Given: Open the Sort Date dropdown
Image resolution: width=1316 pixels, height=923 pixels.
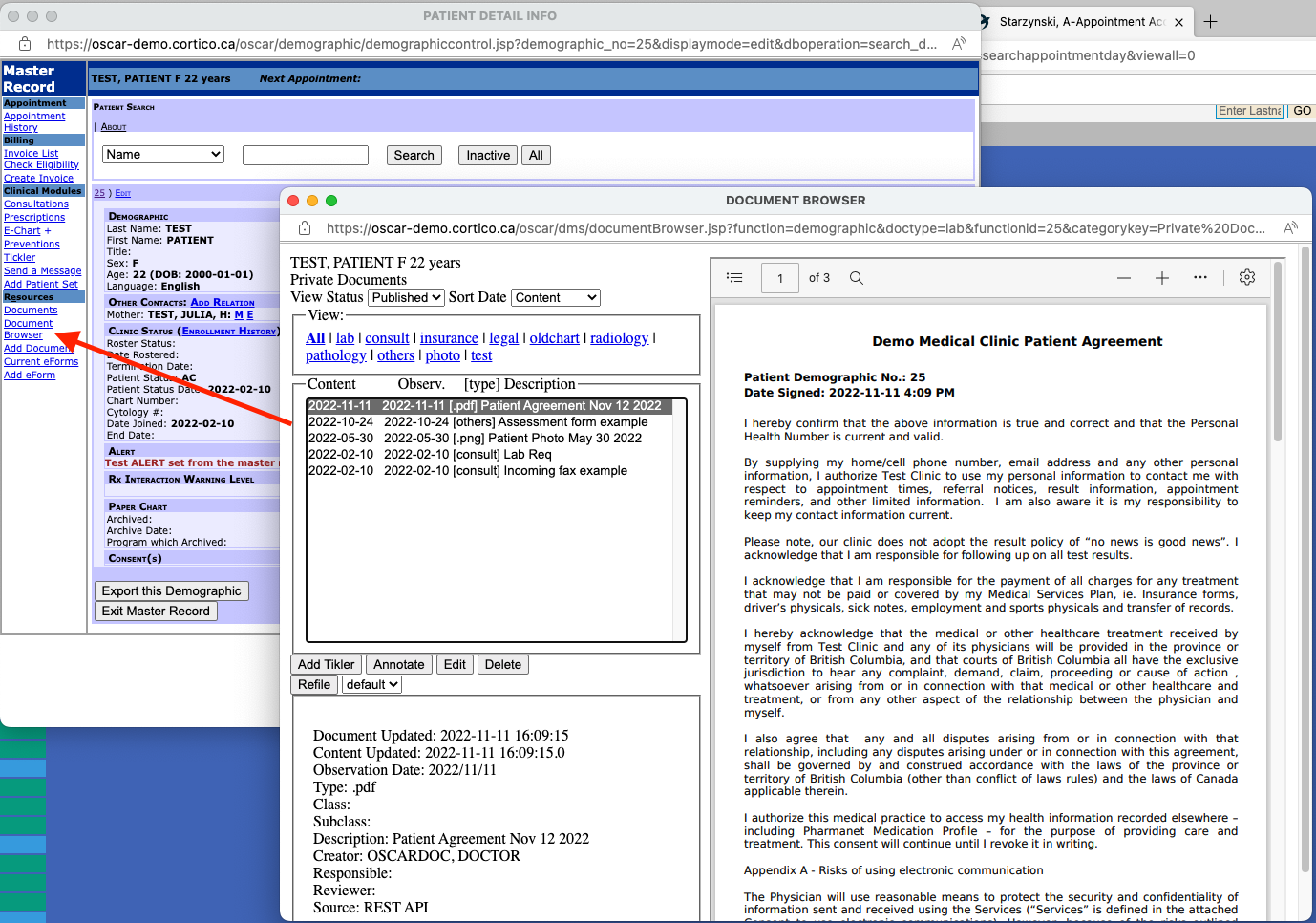Looking at the screenshot, I should pyautogui.click(x=555, y=297).
